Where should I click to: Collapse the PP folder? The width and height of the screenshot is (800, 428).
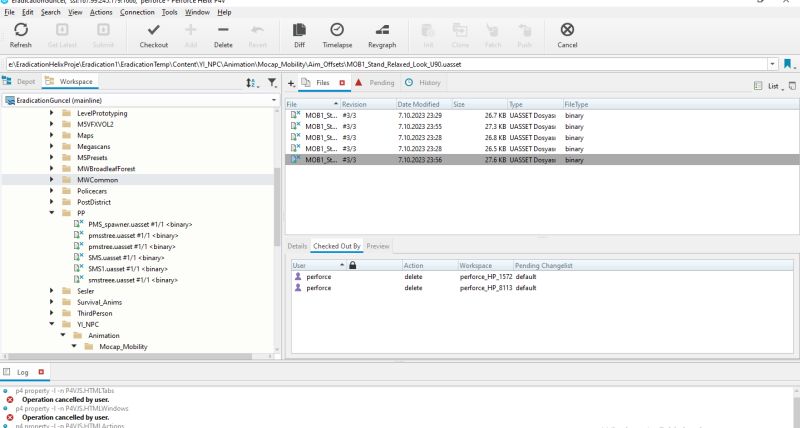point(52,213)
